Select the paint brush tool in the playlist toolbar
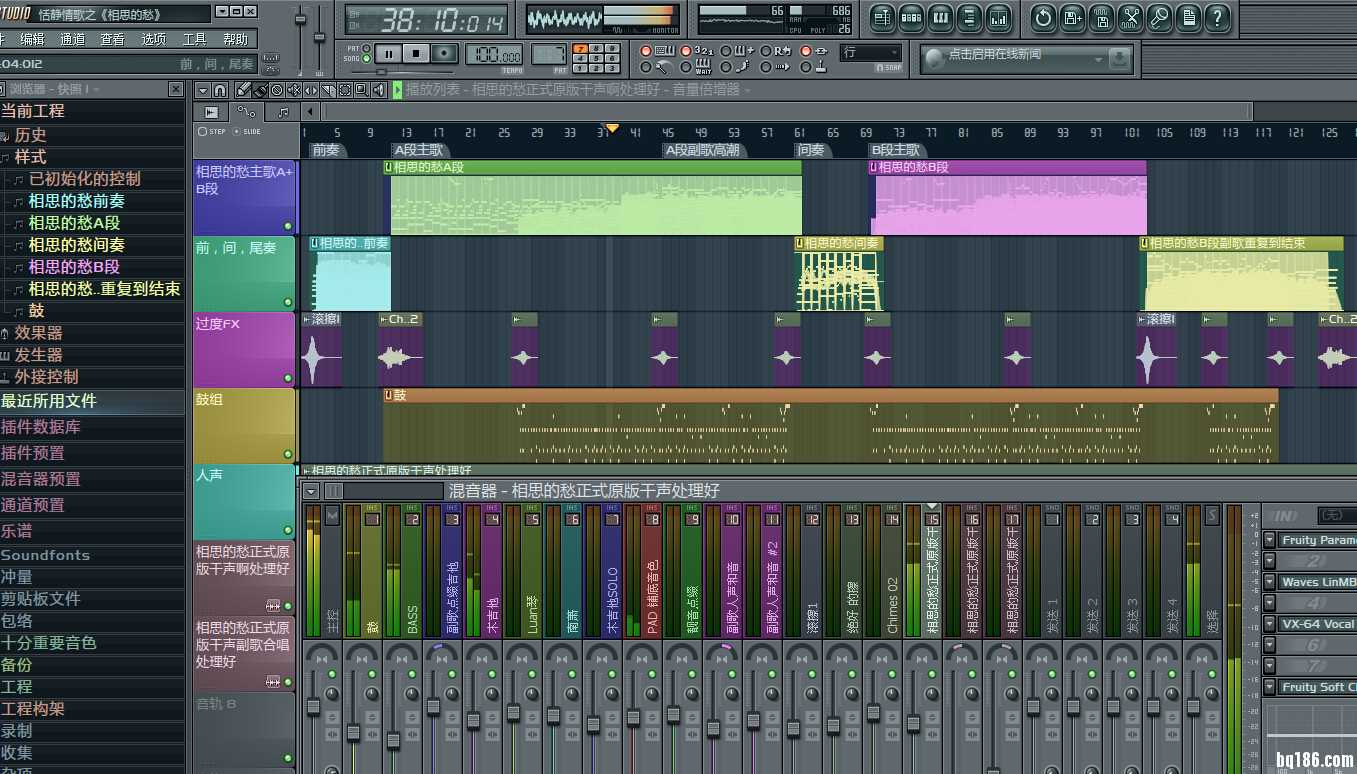This screenshot has width=1357, height=774. (260, 90)
